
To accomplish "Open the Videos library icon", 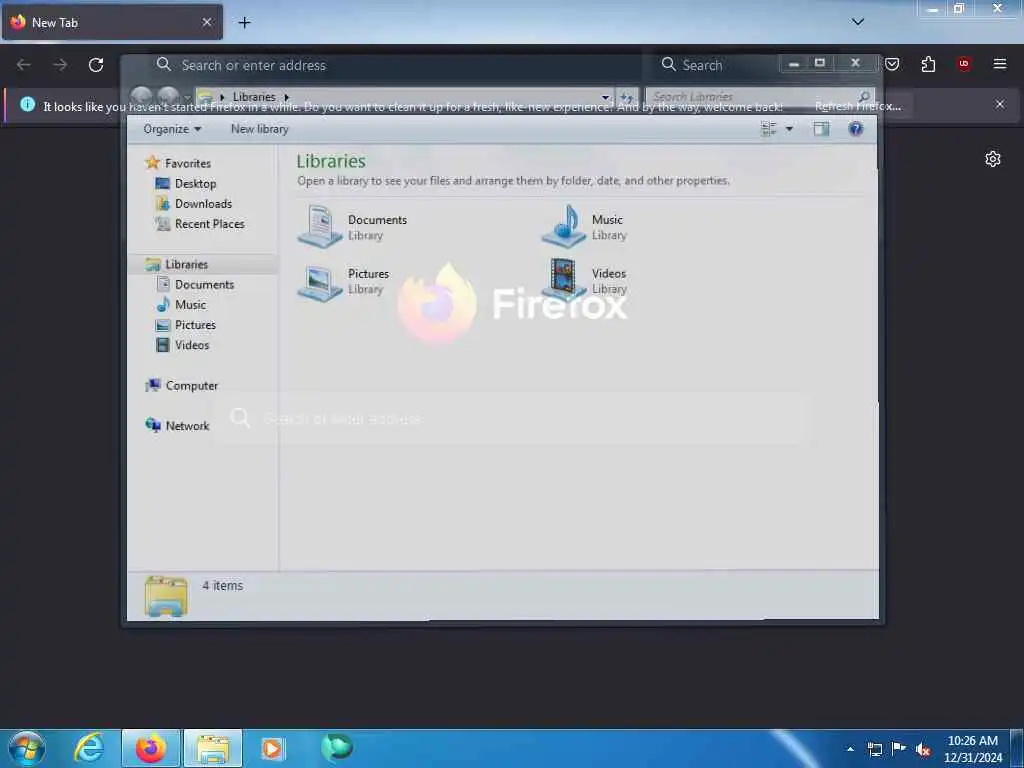I will 564,280.
